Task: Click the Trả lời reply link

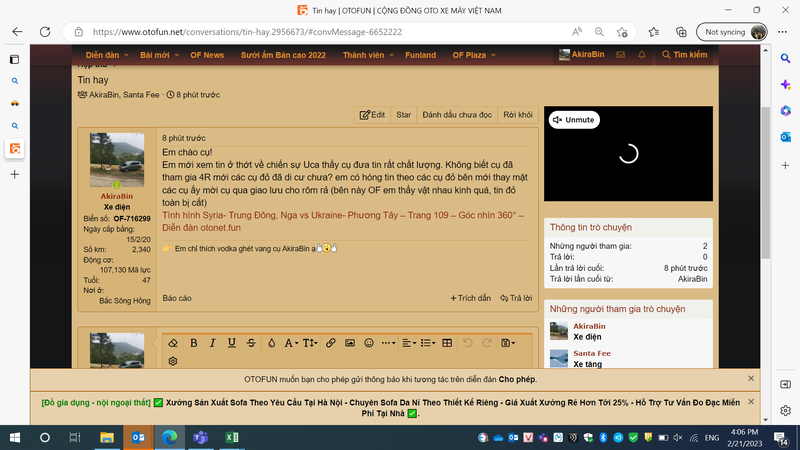Action: (x=516, y=298)
